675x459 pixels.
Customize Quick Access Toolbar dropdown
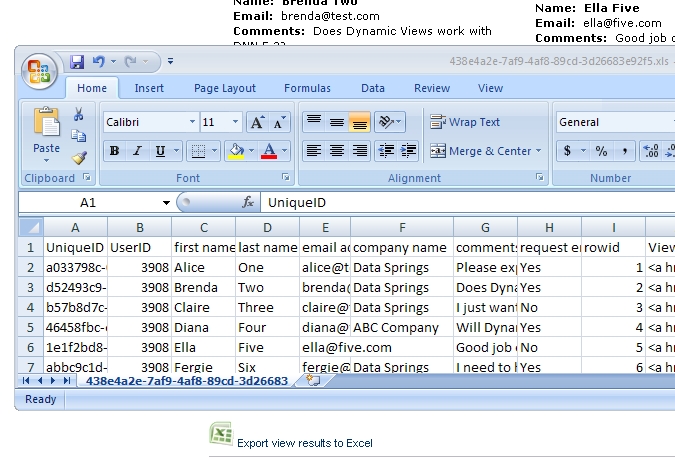[170, 62]
